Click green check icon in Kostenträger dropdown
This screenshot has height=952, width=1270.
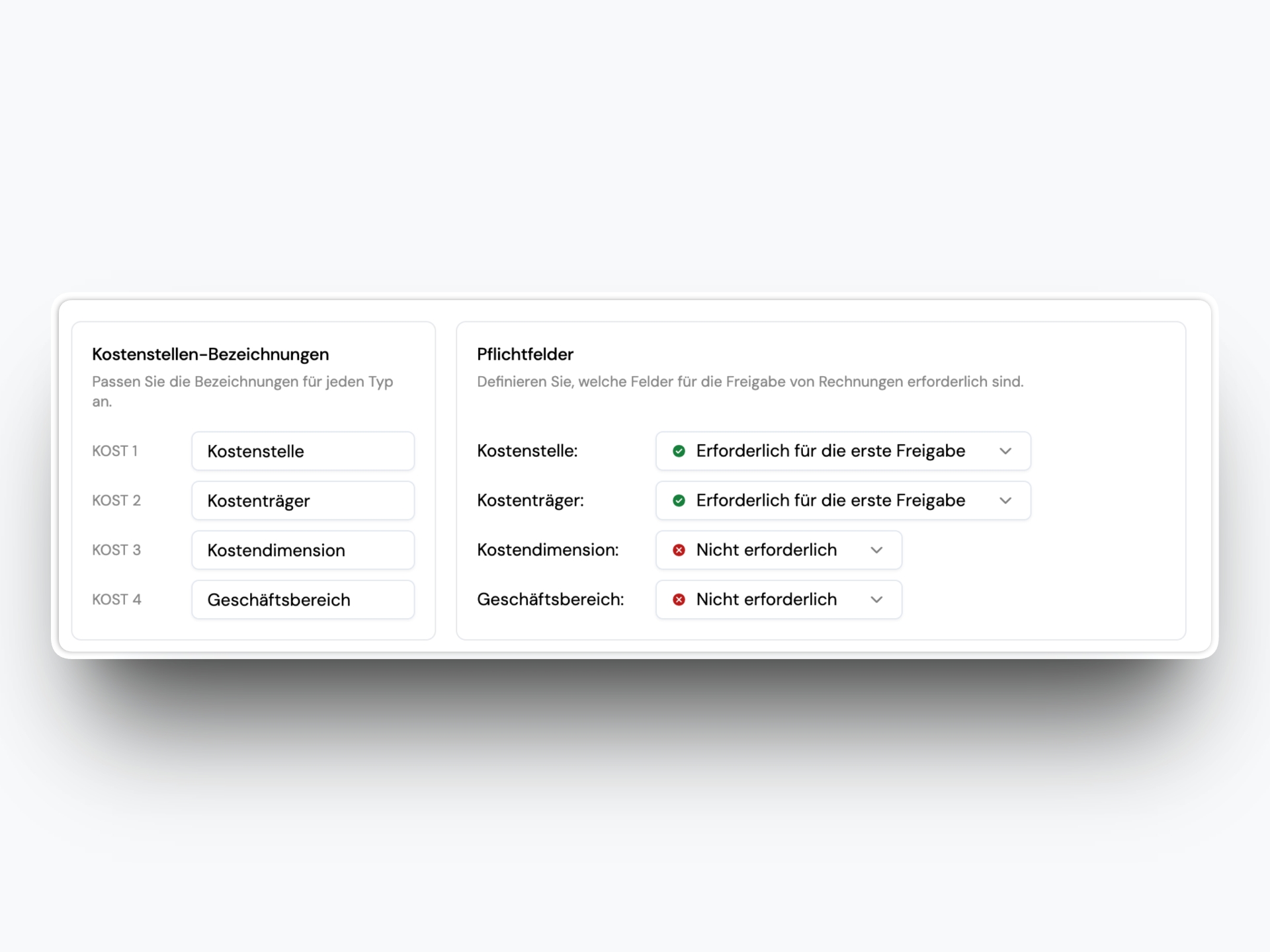coord(679,500)
